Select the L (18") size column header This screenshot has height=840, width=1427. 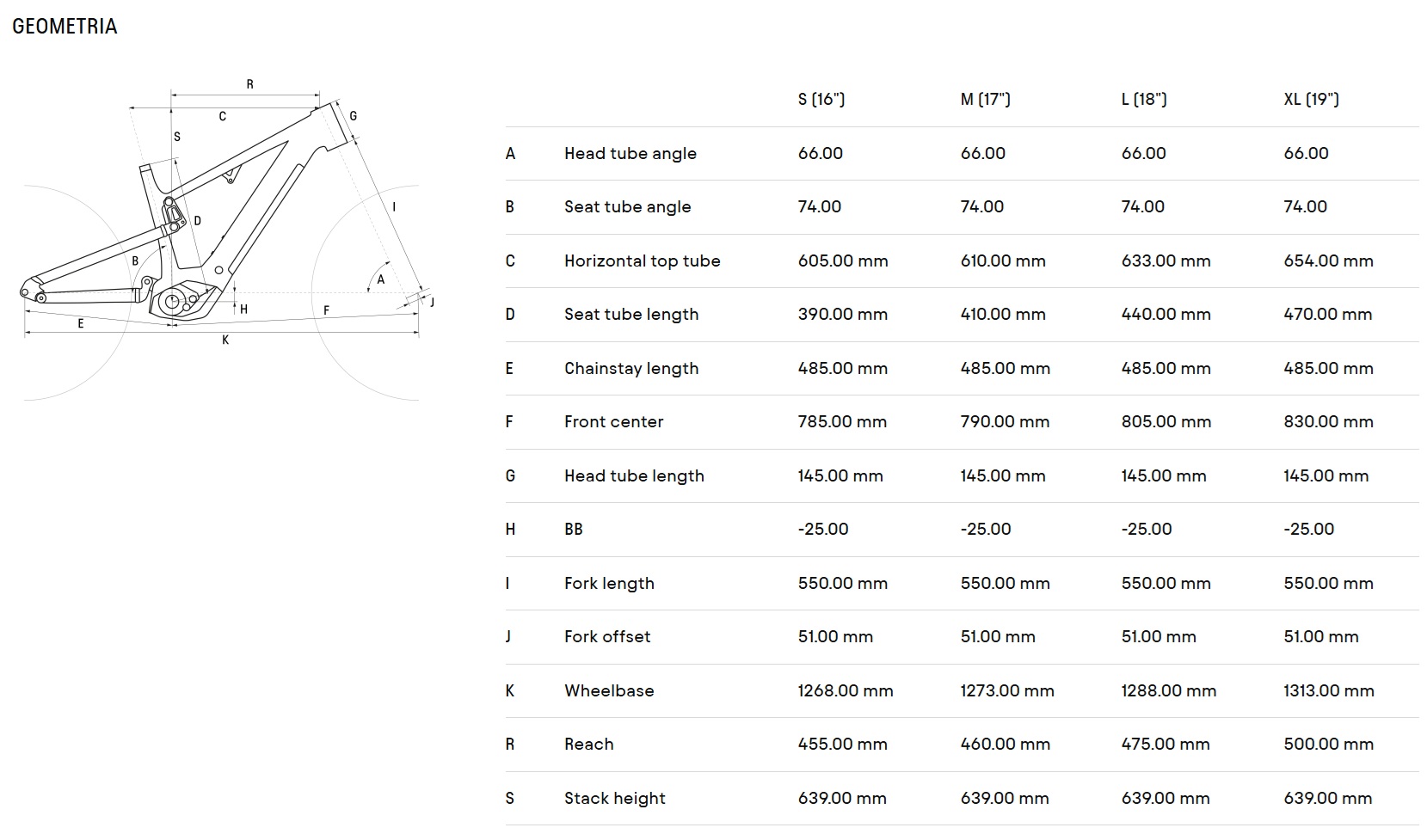[1143, 100]
